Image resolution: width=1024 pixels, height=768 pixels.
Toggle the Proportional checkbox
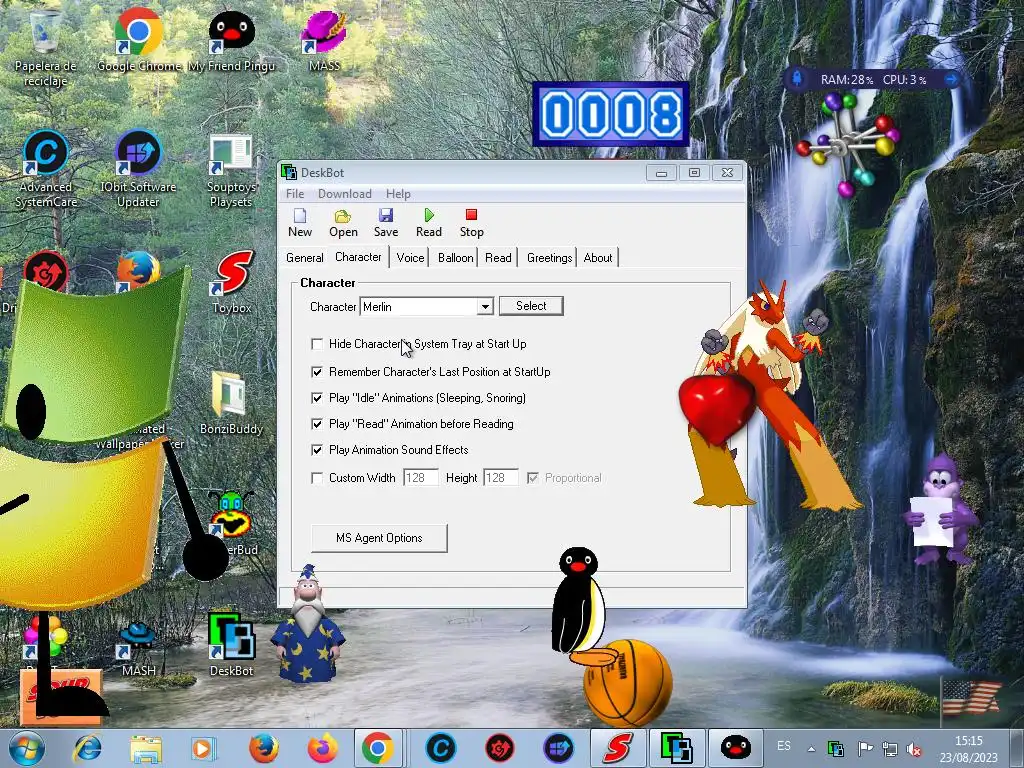coord(533,478)
